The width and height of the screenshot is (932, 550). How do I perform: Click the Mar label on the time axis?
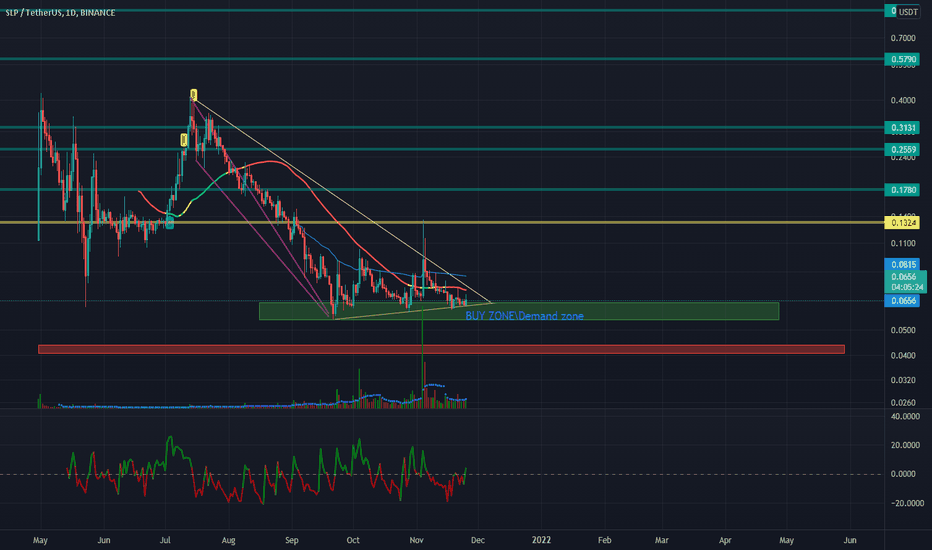tap(662, 540)
